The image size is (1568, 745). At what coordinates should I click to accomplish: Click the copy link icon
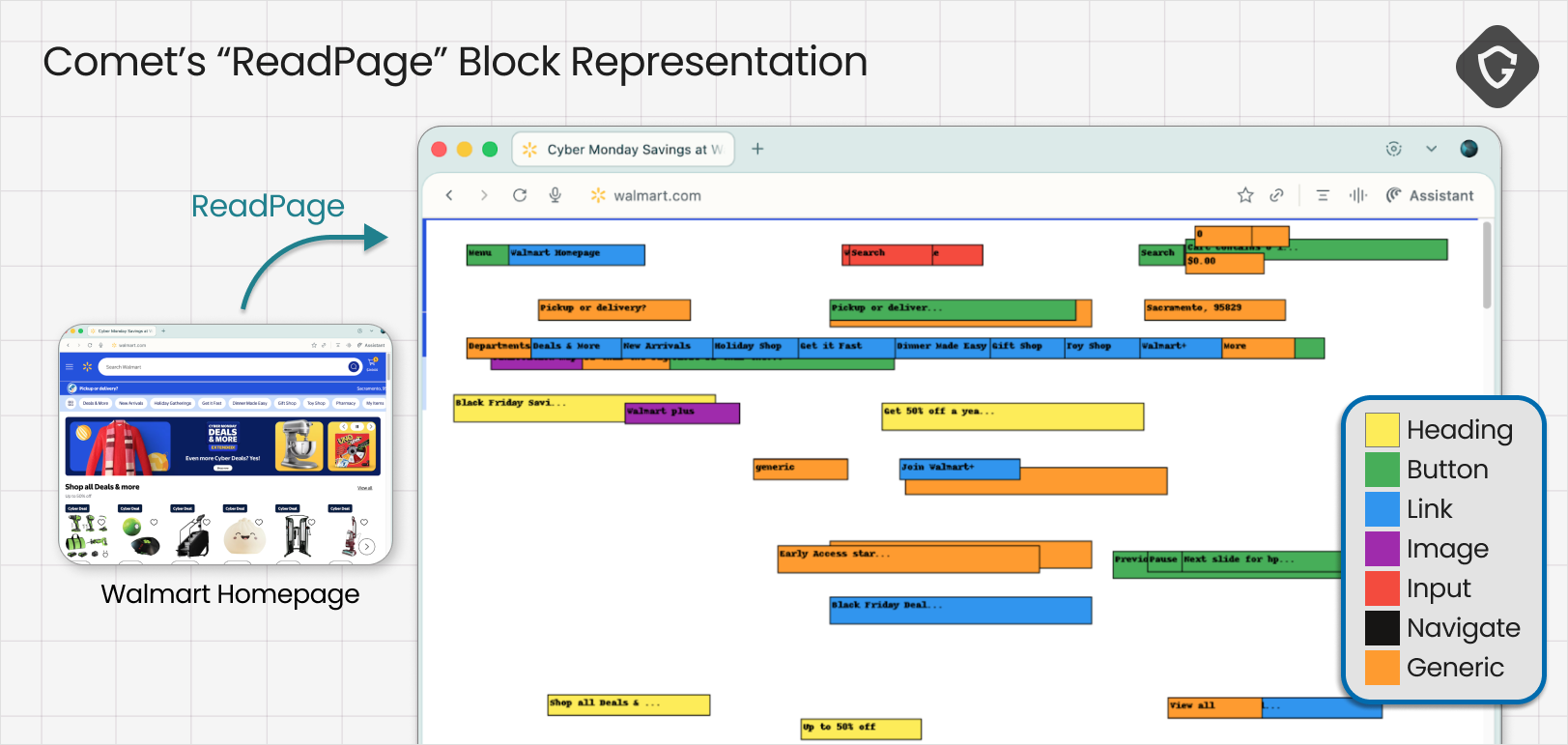[1276, 195]
